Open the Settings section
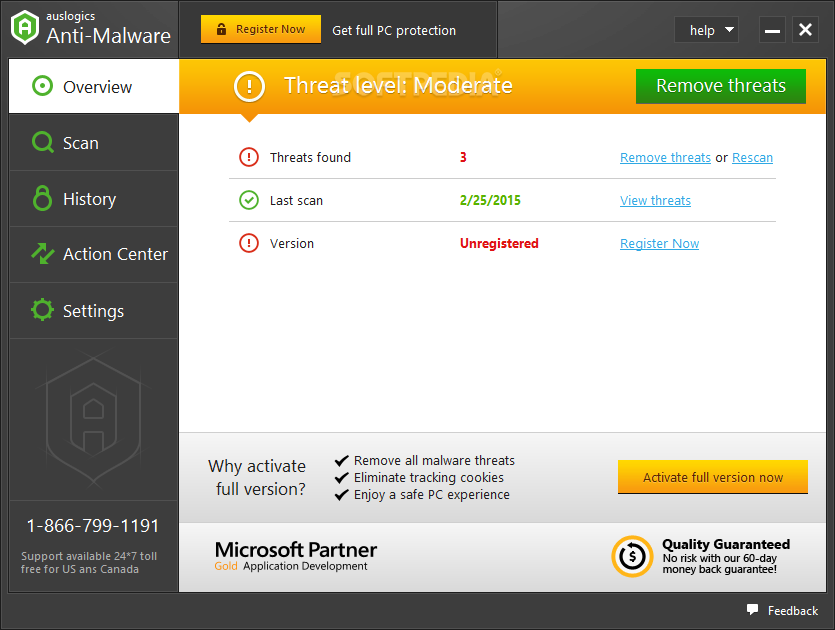The width and height of the screenshot is (835, 630). point(94,310)
